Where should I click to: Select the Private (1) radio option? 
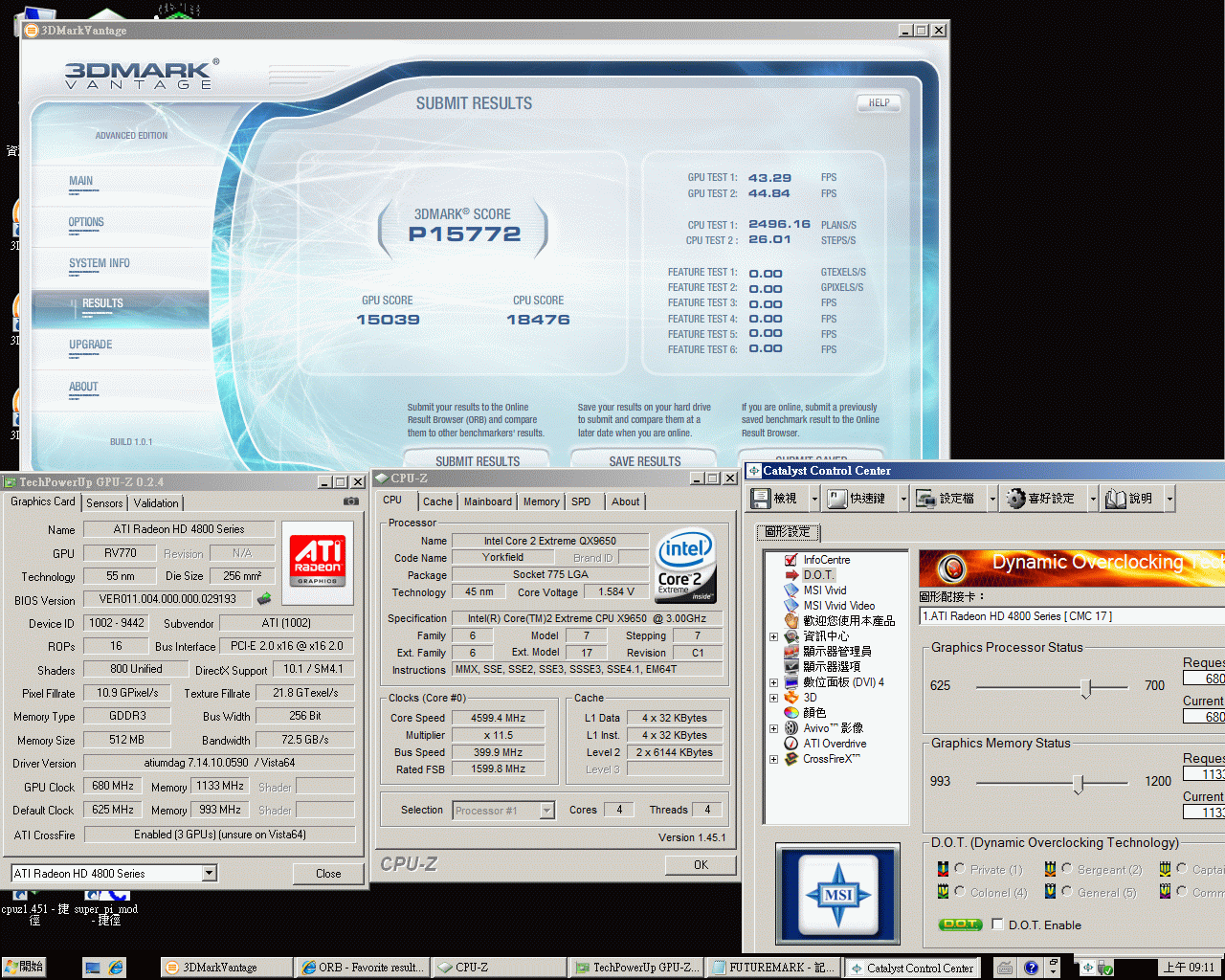click(x=960, y=869)
